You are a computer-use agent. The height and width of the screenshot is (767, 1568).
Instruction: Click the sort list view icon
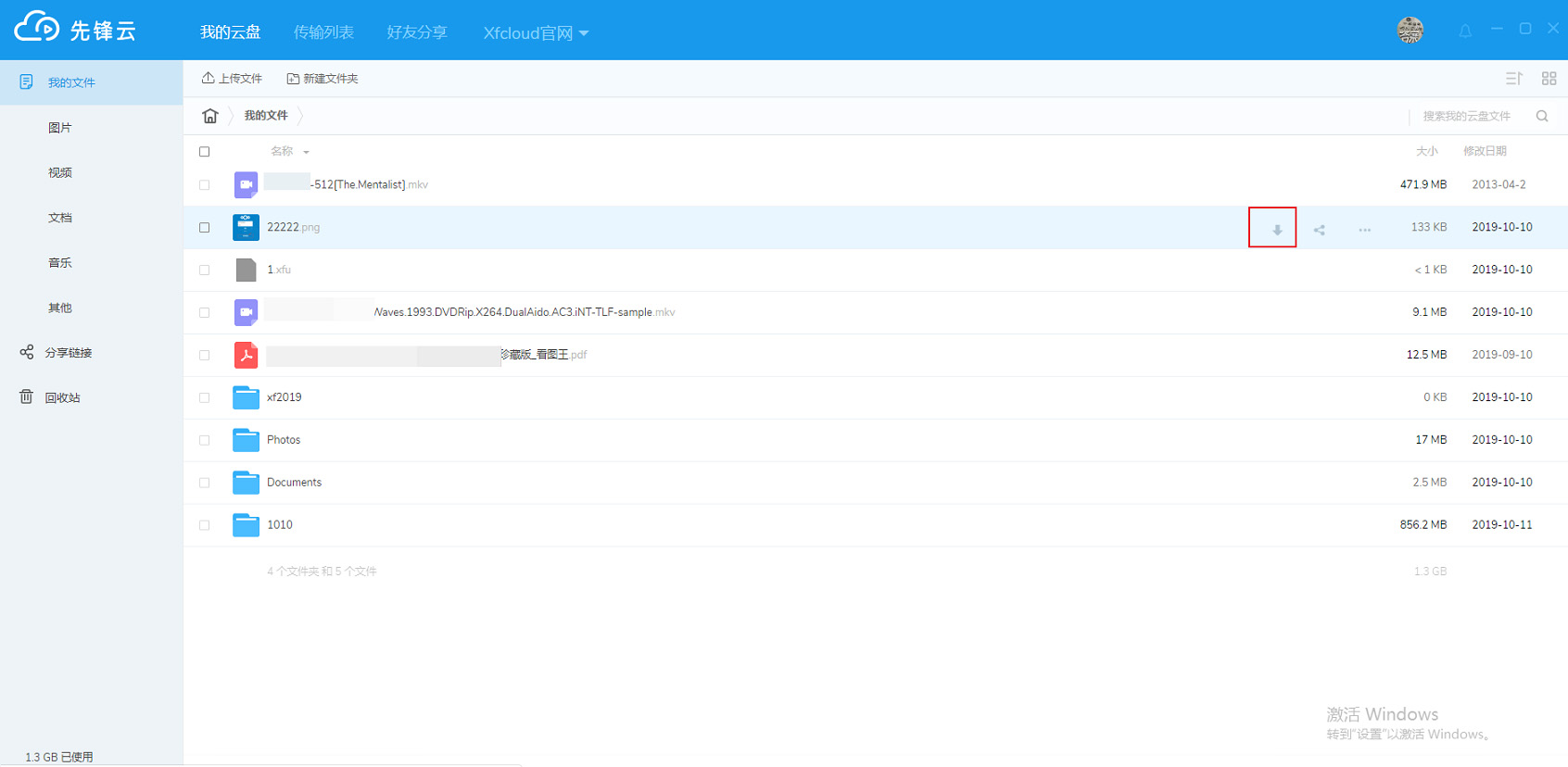(1513, 79)
